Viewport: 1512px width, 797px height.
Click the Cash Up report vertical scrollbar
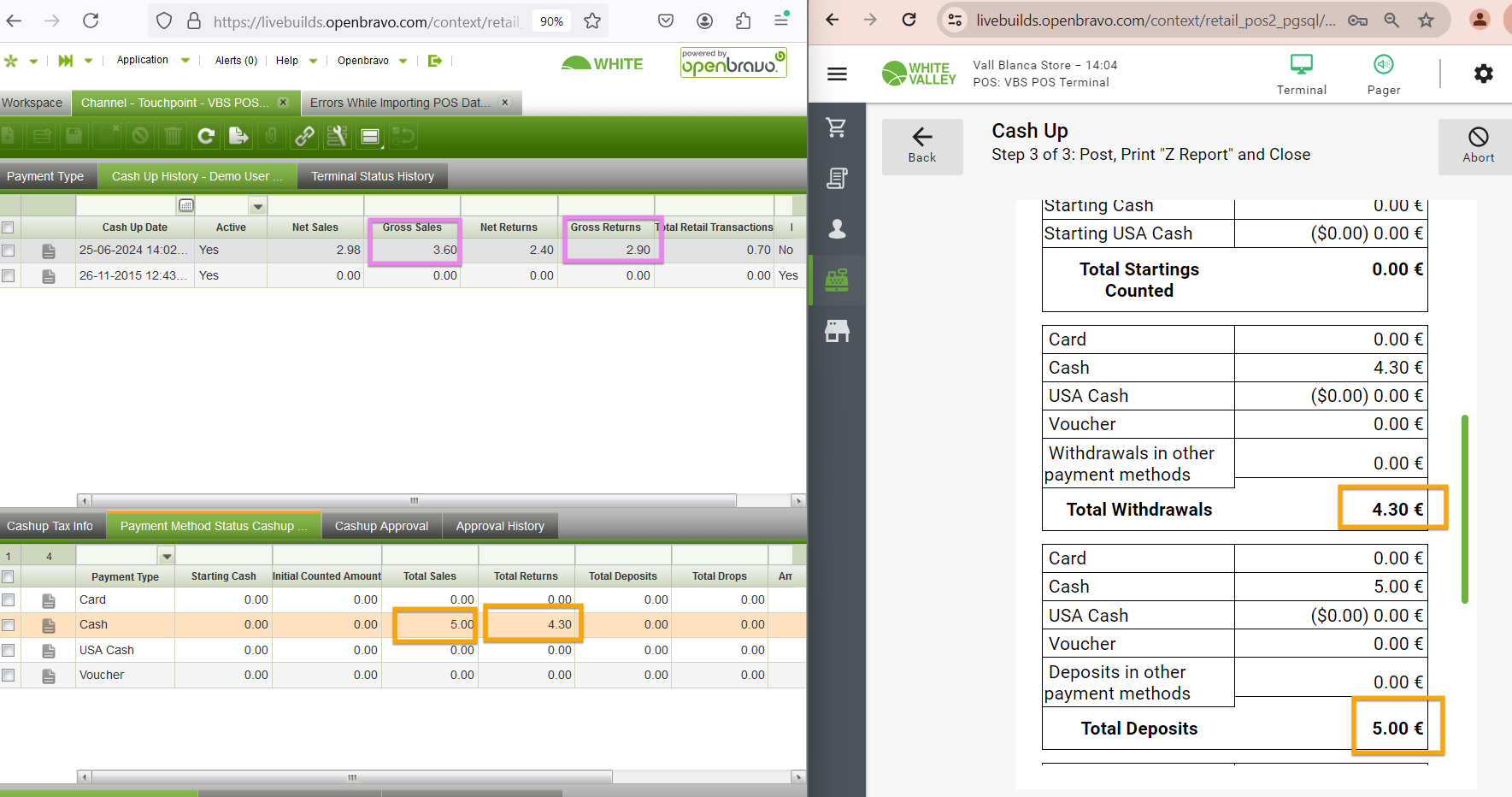pyautogui.click(x=1464, y=509)
